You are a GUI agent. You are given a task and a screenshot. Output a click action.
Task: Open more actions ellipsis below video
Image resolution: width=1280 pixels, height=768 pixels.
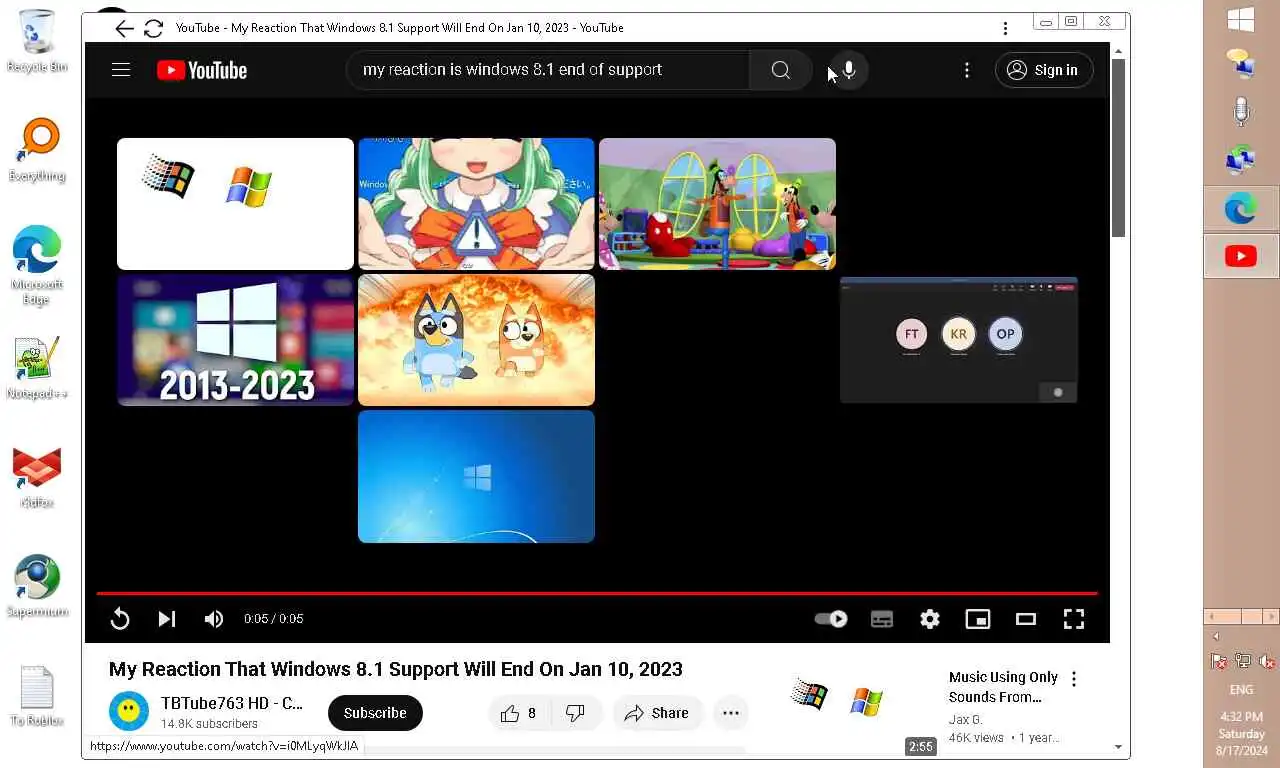pos(731,713)
